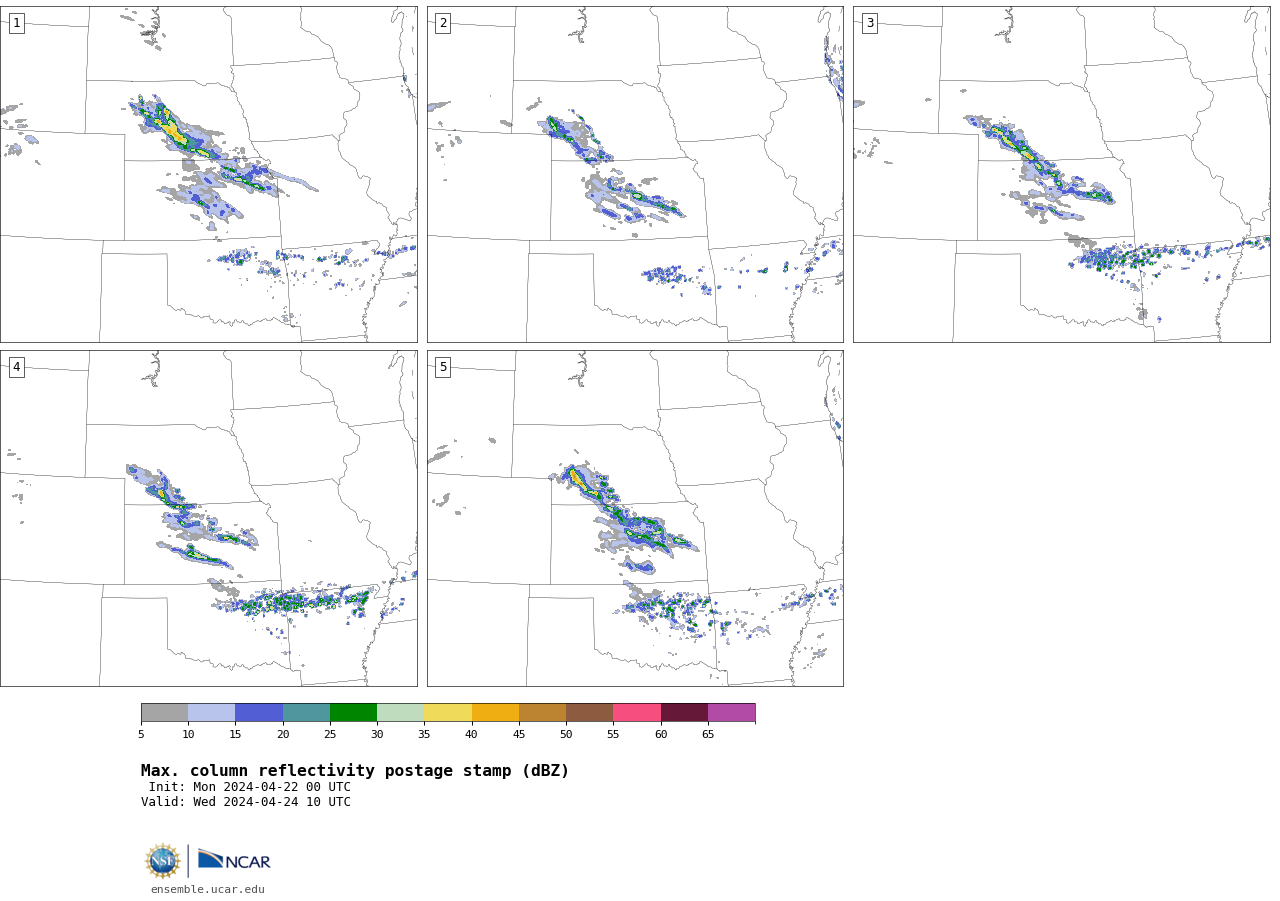Screen dimensions: 1280x901
Task: Select the gray 5-10 dBZ swatch
Action: click(x=164, y=712)
